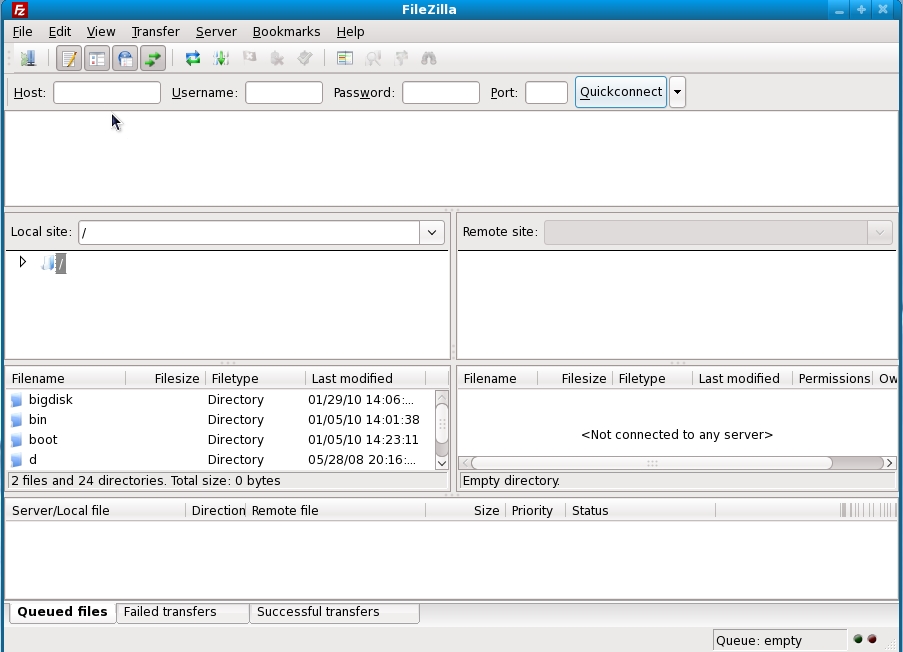Click the Cancel current operation icon
This screenshot has height=652, width=903.
(249, 57)
